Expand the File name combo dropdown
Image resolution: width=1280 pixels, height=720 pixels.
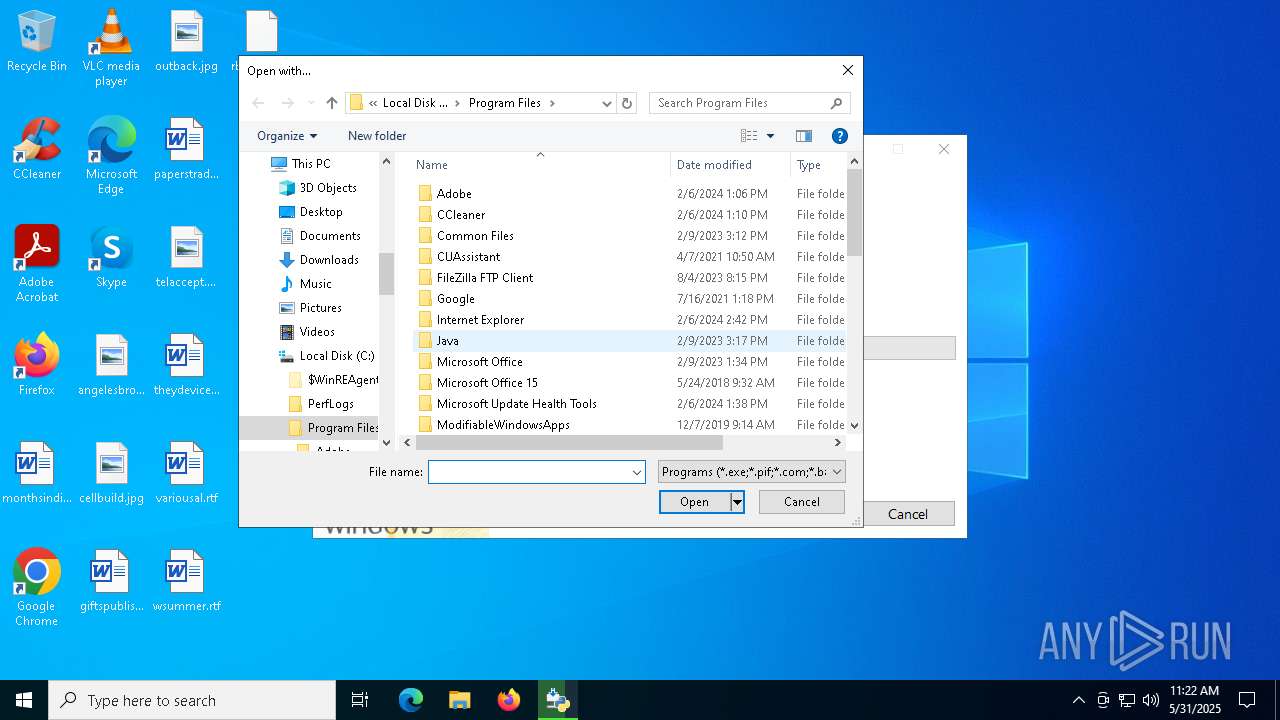(636, 472)
